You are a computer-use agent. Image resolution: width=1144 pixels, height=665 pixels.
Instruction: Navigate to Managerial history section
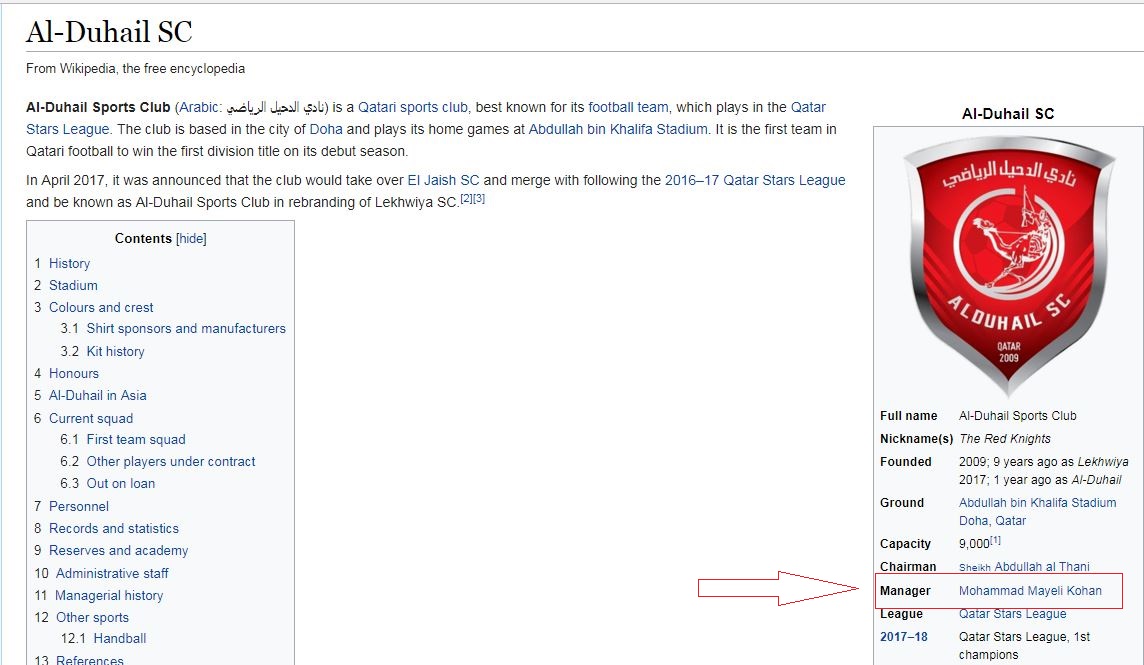(x=109, y=595)
